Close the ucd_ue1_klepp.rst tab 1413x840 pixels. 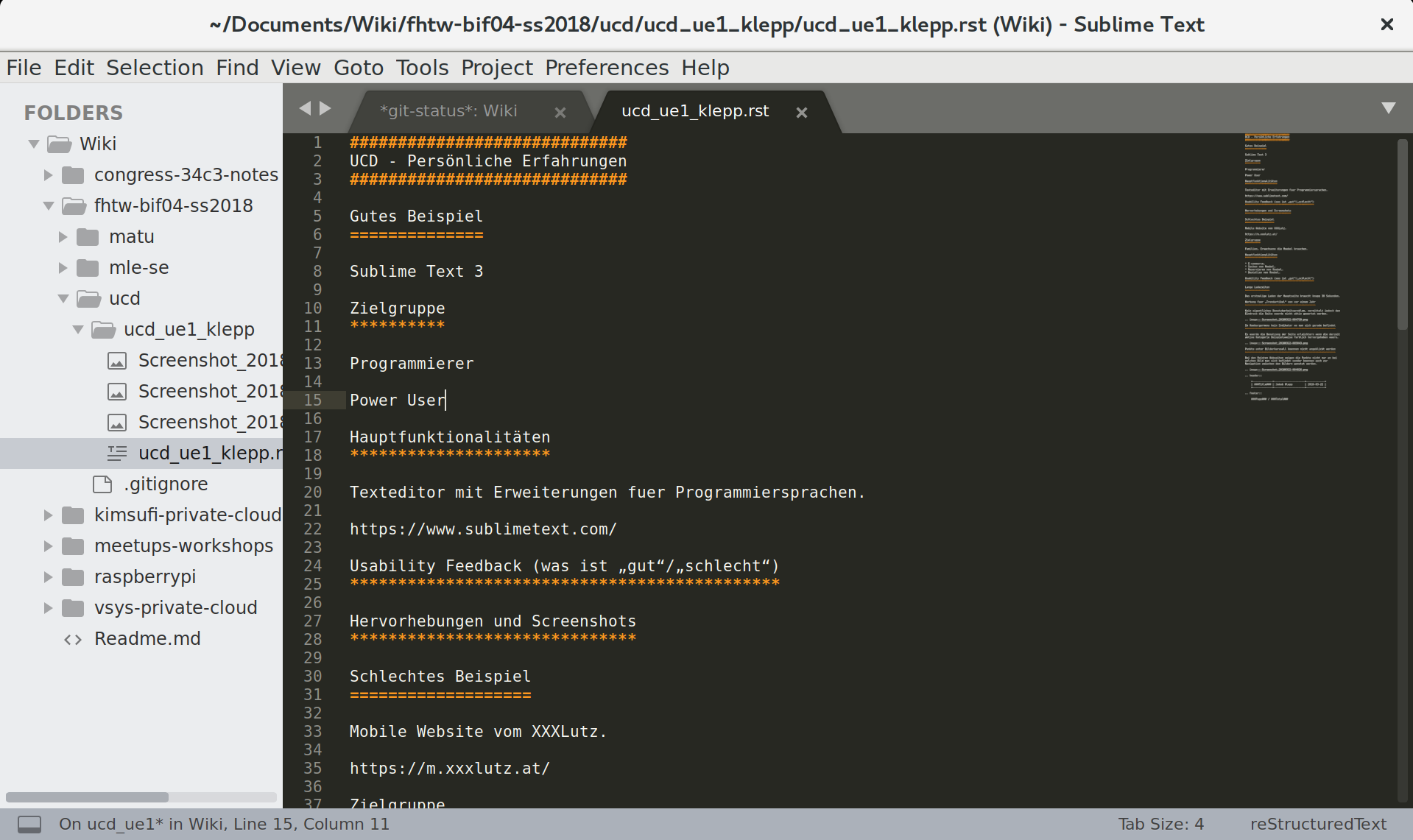pos(802,113)
